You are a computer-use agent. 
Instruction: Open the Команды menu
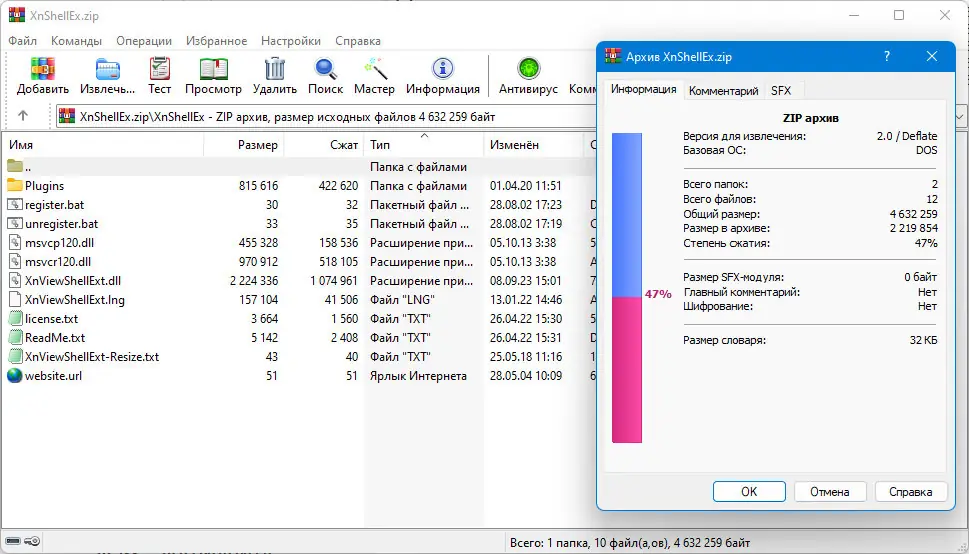[x=77, y=41]
